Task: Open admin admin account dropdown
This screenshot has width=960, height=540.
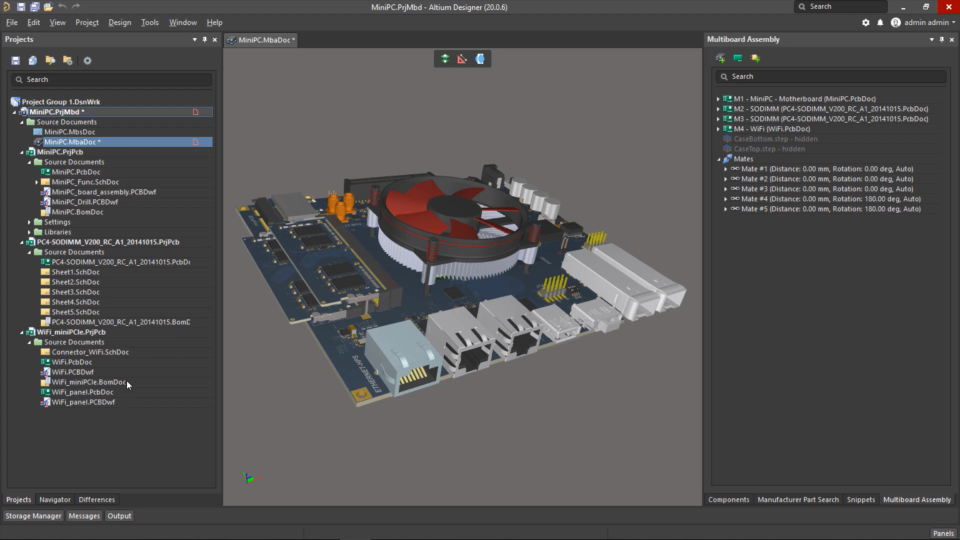Action: coord(953,23)
